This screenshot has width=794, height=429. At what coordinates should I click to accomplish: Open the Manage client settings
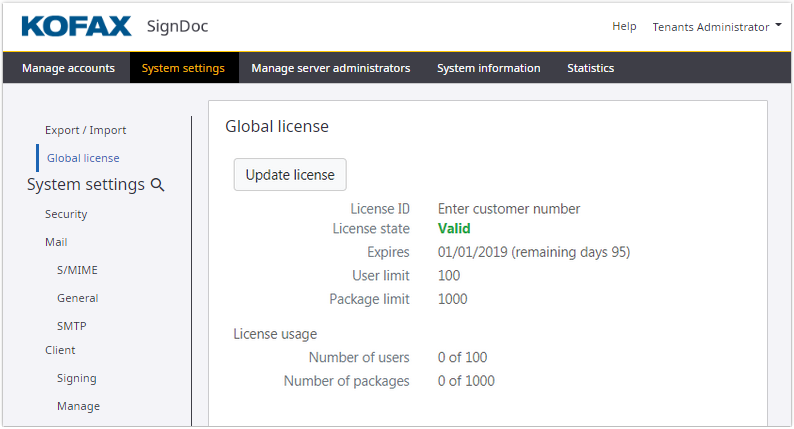(x=78, y=407)
